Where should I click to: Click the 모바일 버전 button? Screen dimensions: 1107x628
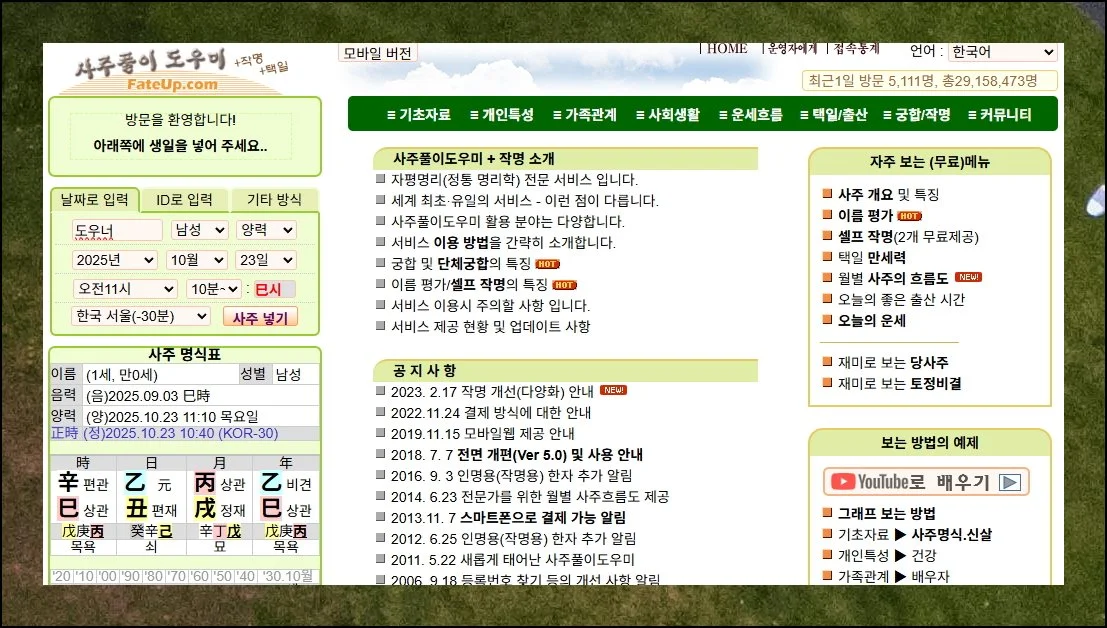(x=377, y=54)
